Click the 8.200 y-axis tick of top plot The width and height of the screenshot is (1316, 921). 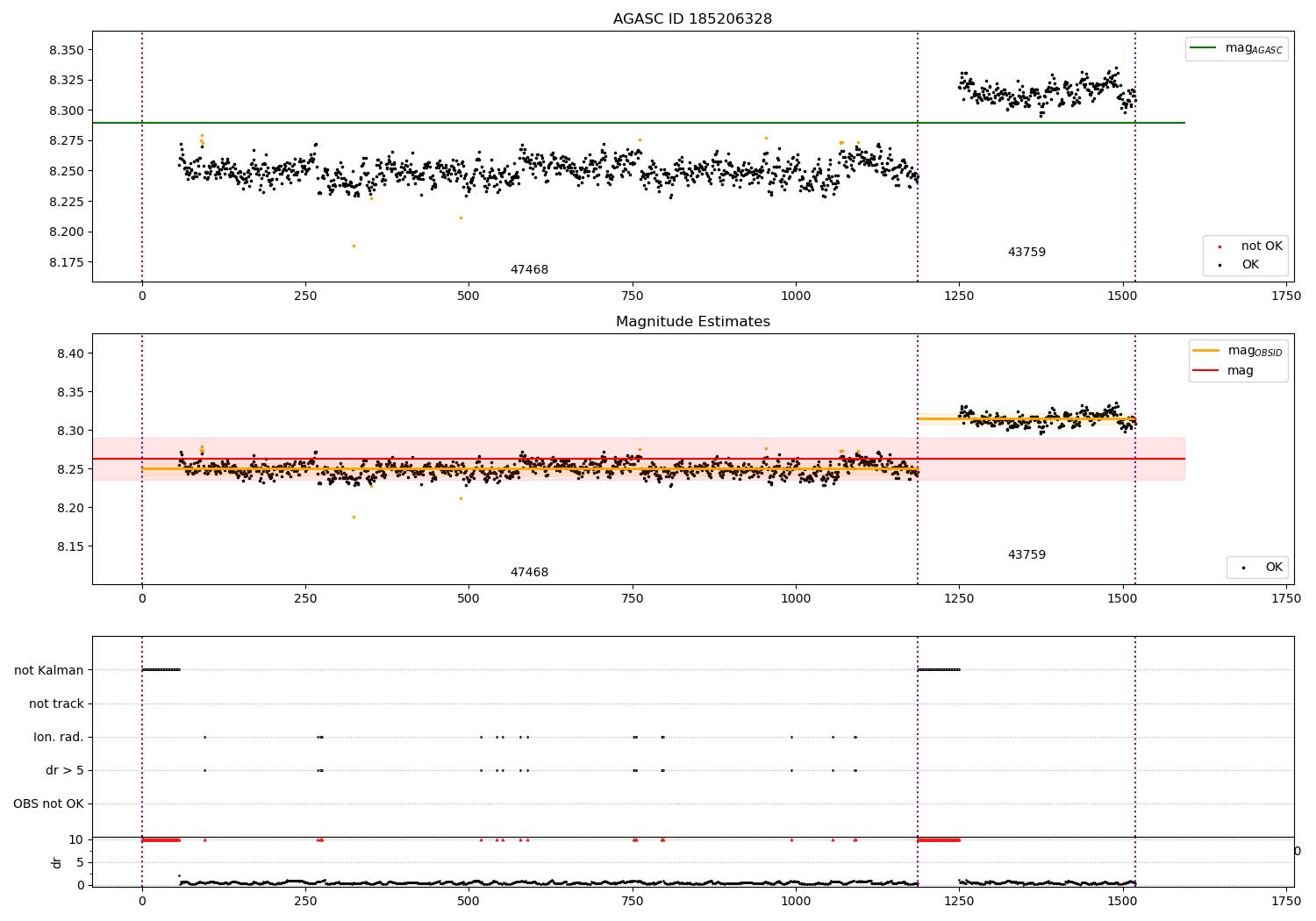(67, 232)
